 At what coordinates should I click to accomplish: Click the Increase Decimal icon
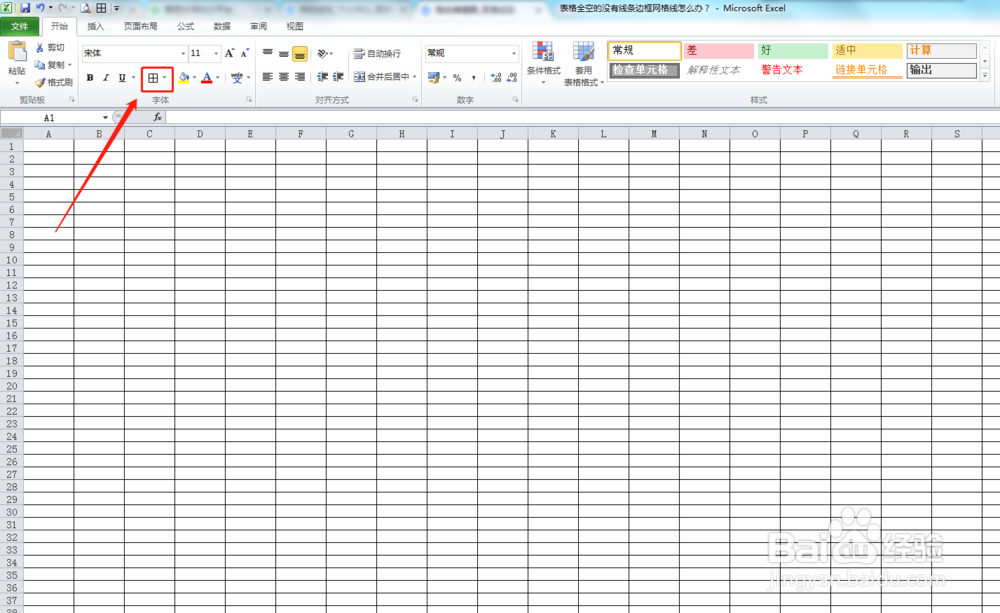click(x=496, y=77)
